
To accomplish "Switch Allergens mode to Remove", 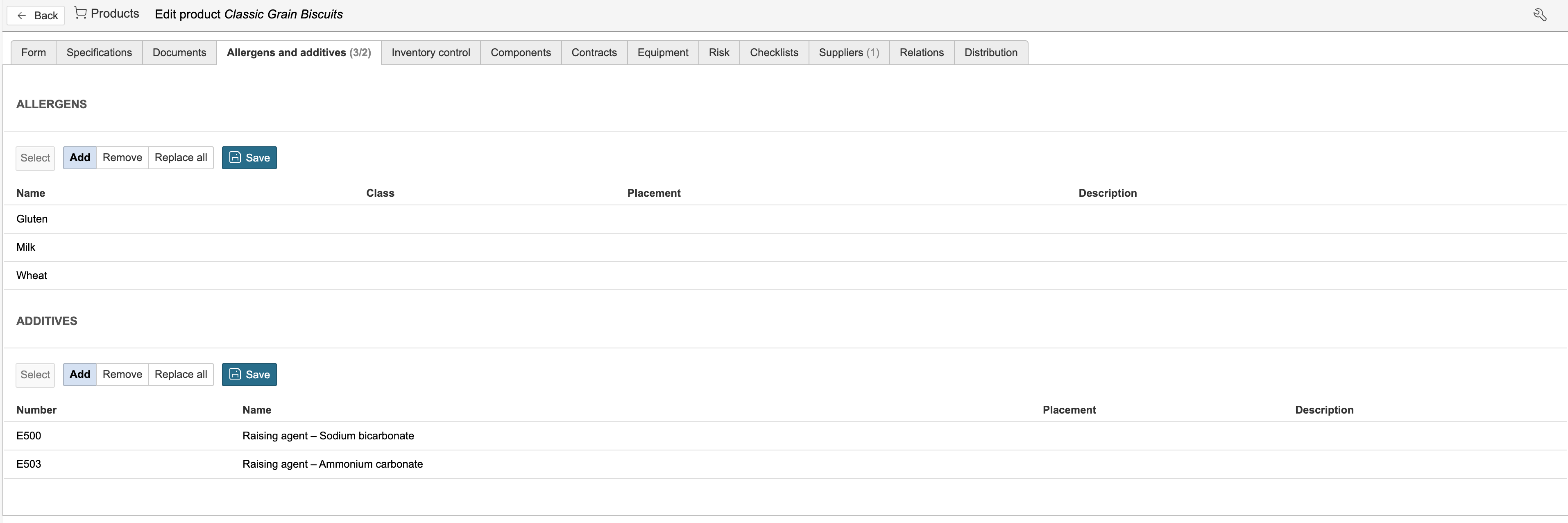I will pyautogui.click(x=122, y=158).
